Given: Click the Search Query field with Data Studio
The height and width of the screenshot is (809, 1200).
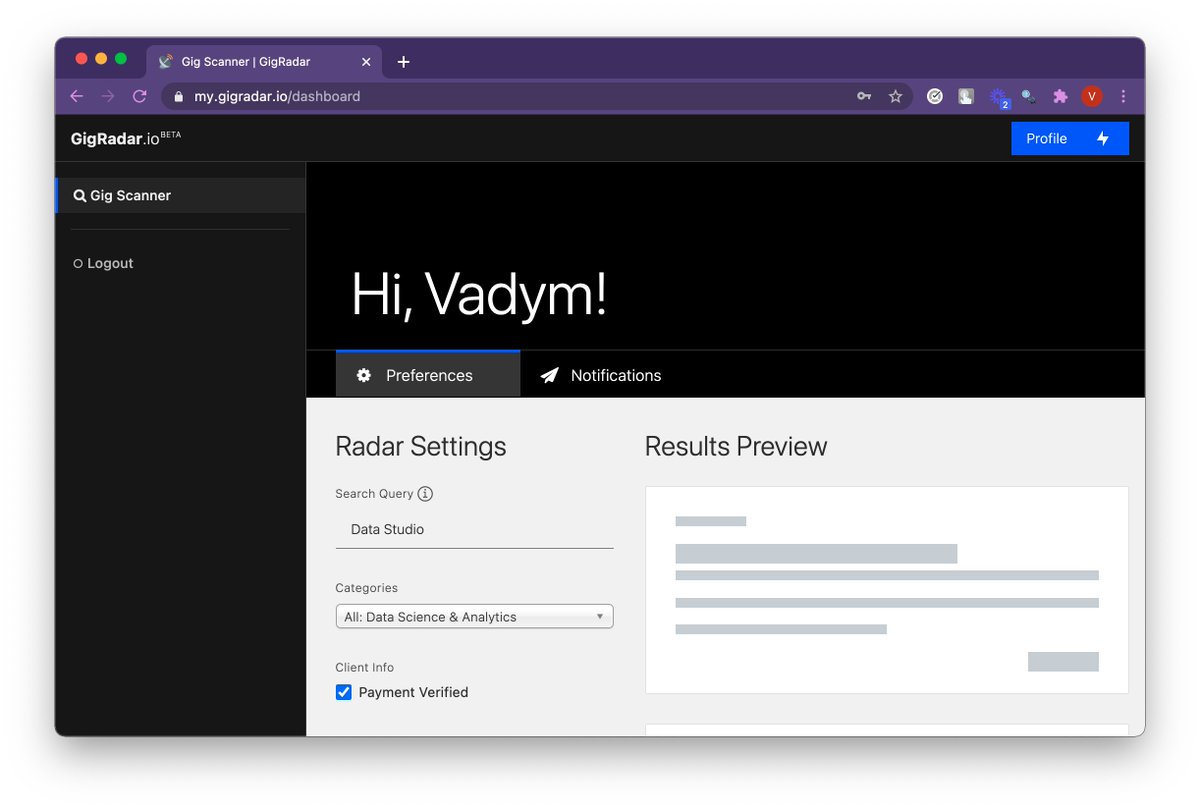Looking at the screenshot, I should tap(474, 529).
